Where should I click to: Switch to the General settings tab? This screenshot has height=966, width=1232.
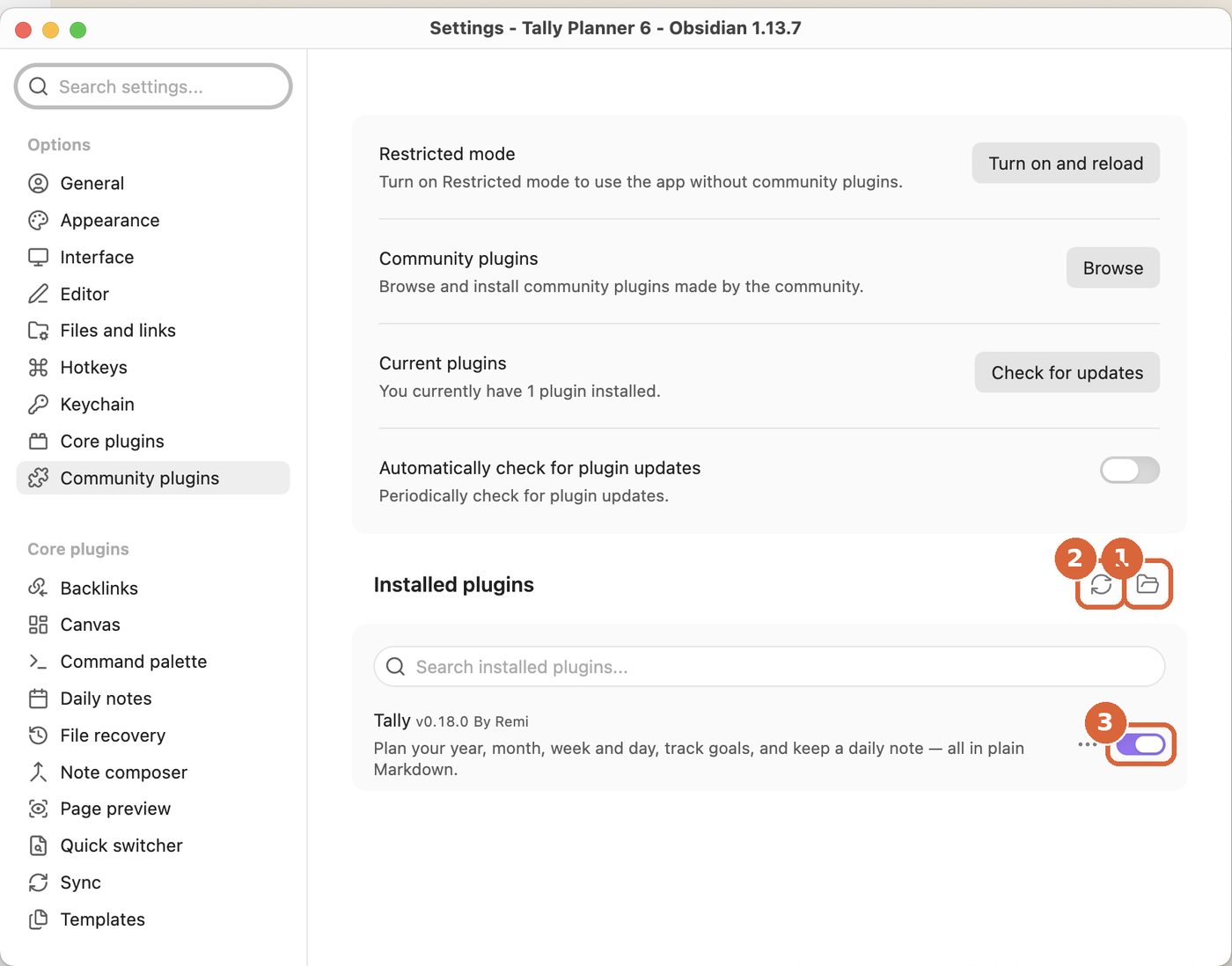[x=153, y=183]
